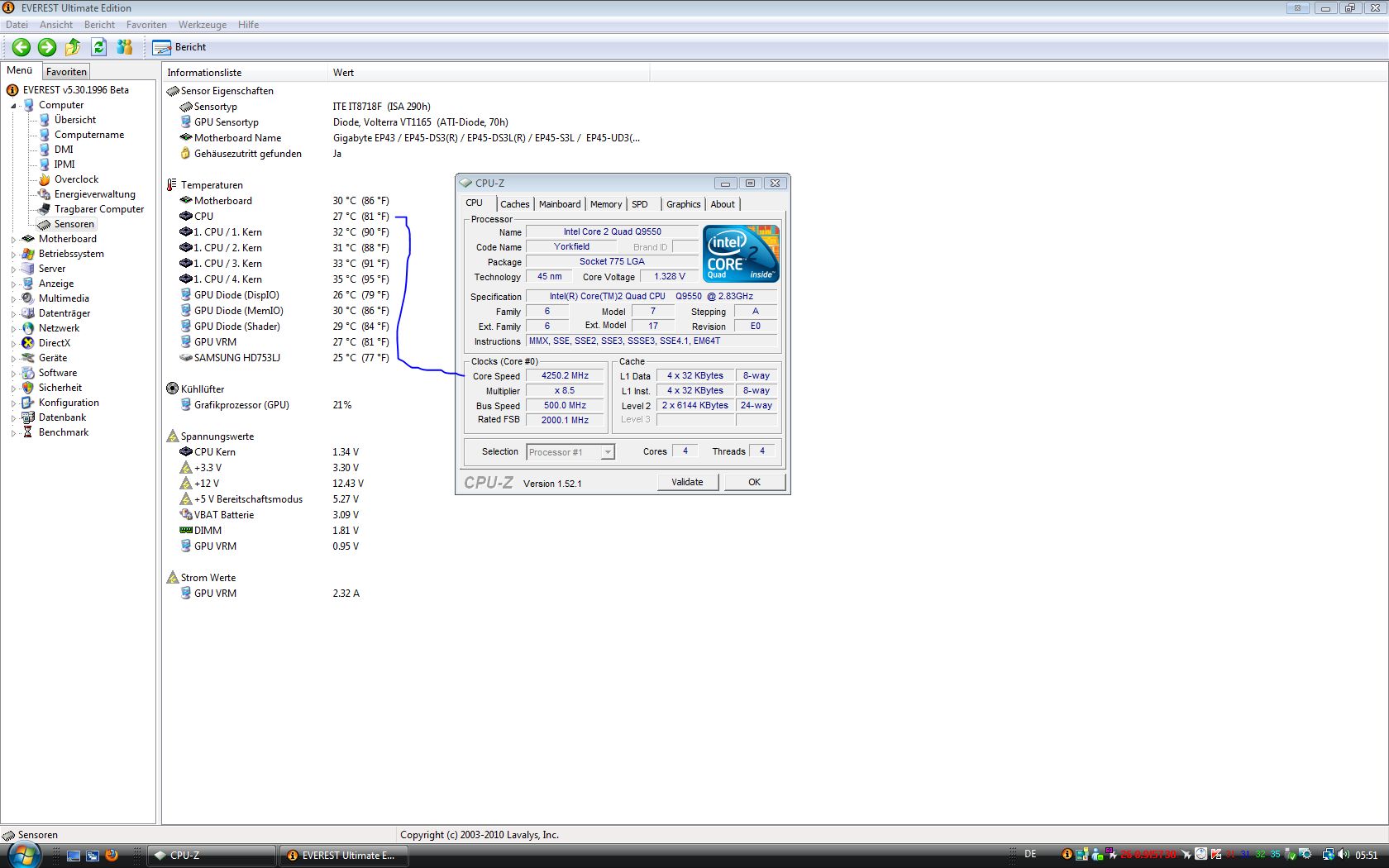Expand the Multimedia tree node
The height and width of the screenshot is (868, 1389).
pos(13,299)
